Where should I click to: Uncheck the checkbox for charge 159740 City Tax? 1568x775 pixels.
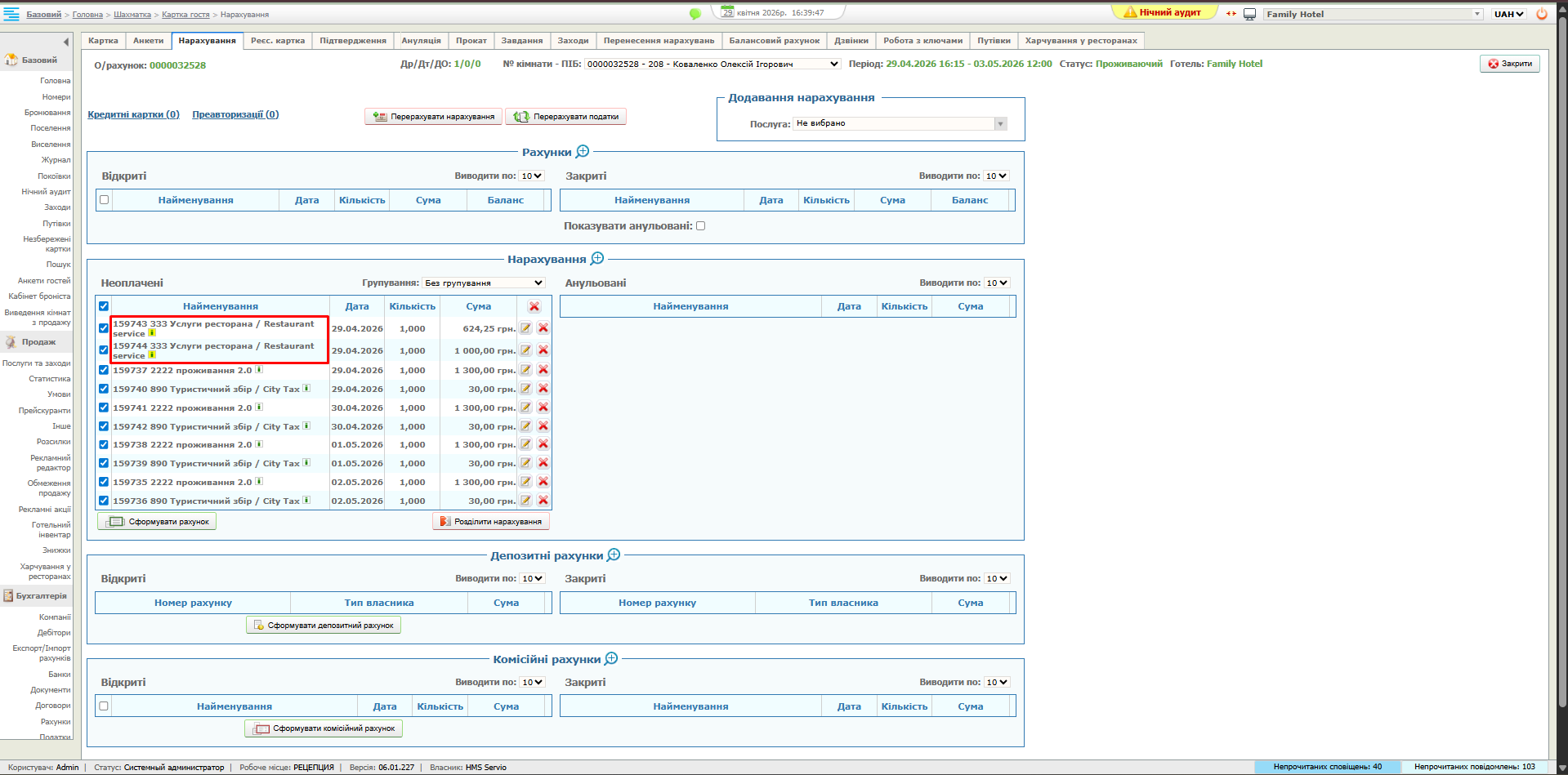coord(104,390)
